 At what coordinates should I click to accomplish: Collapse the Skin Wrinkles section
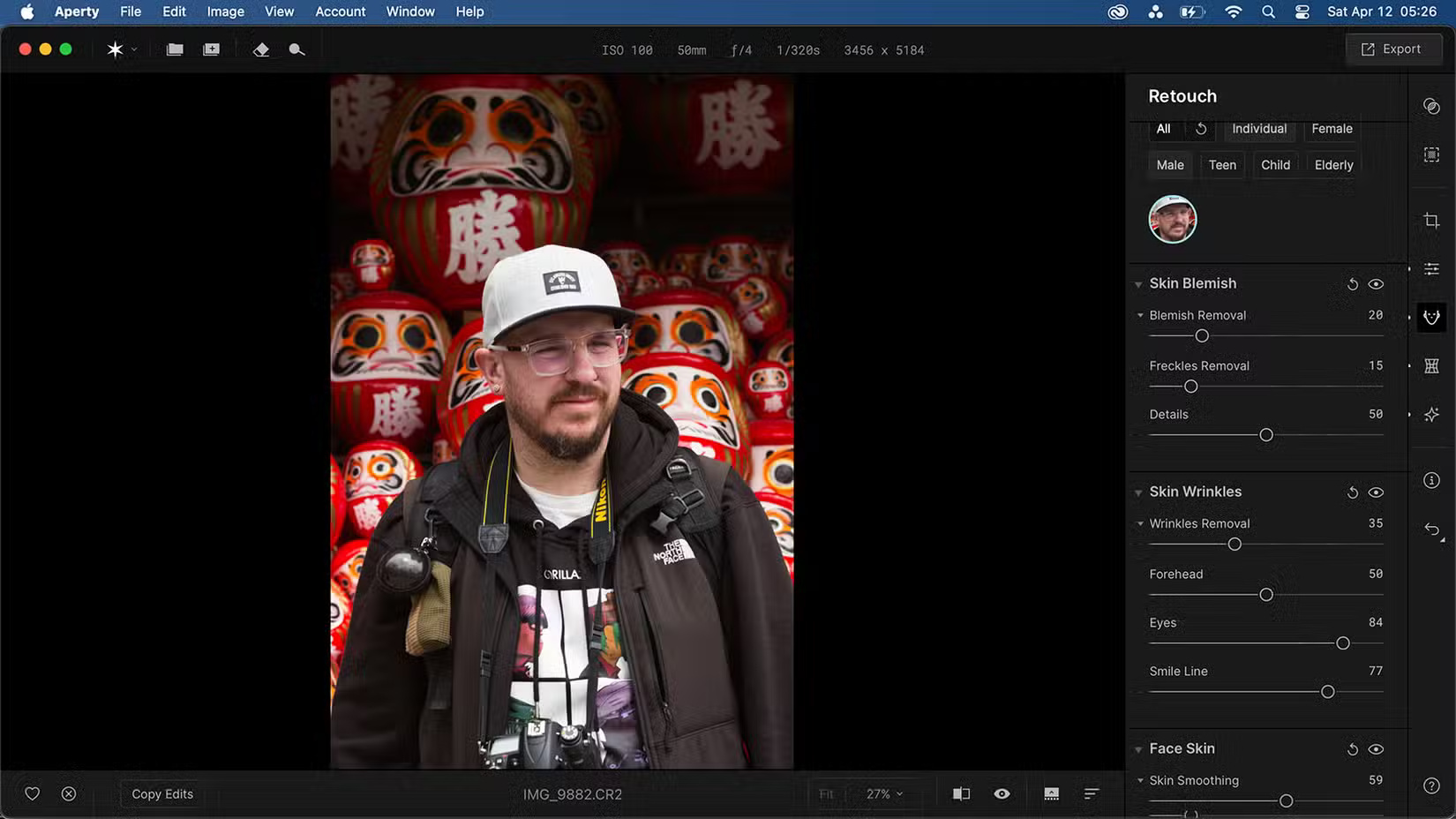pos(1138,492)
